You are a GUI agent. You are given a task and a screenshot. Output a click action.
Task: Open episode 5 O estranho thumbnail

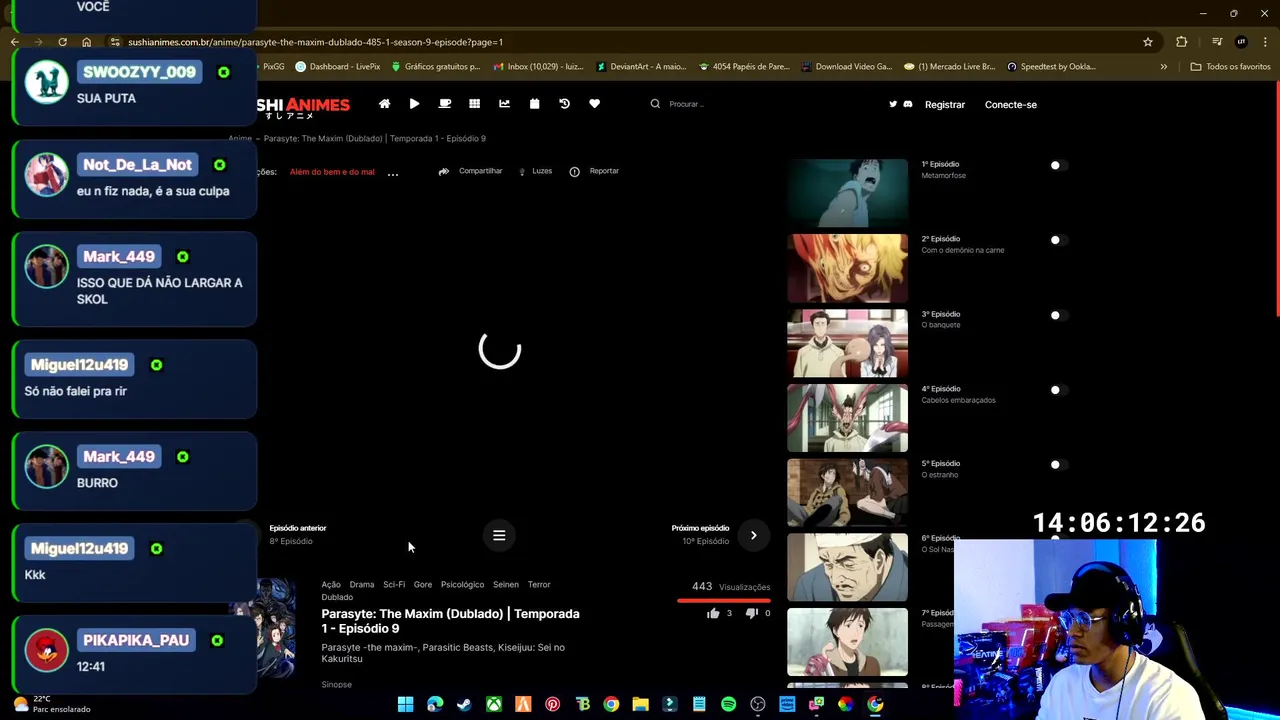[x=847, y=493]
